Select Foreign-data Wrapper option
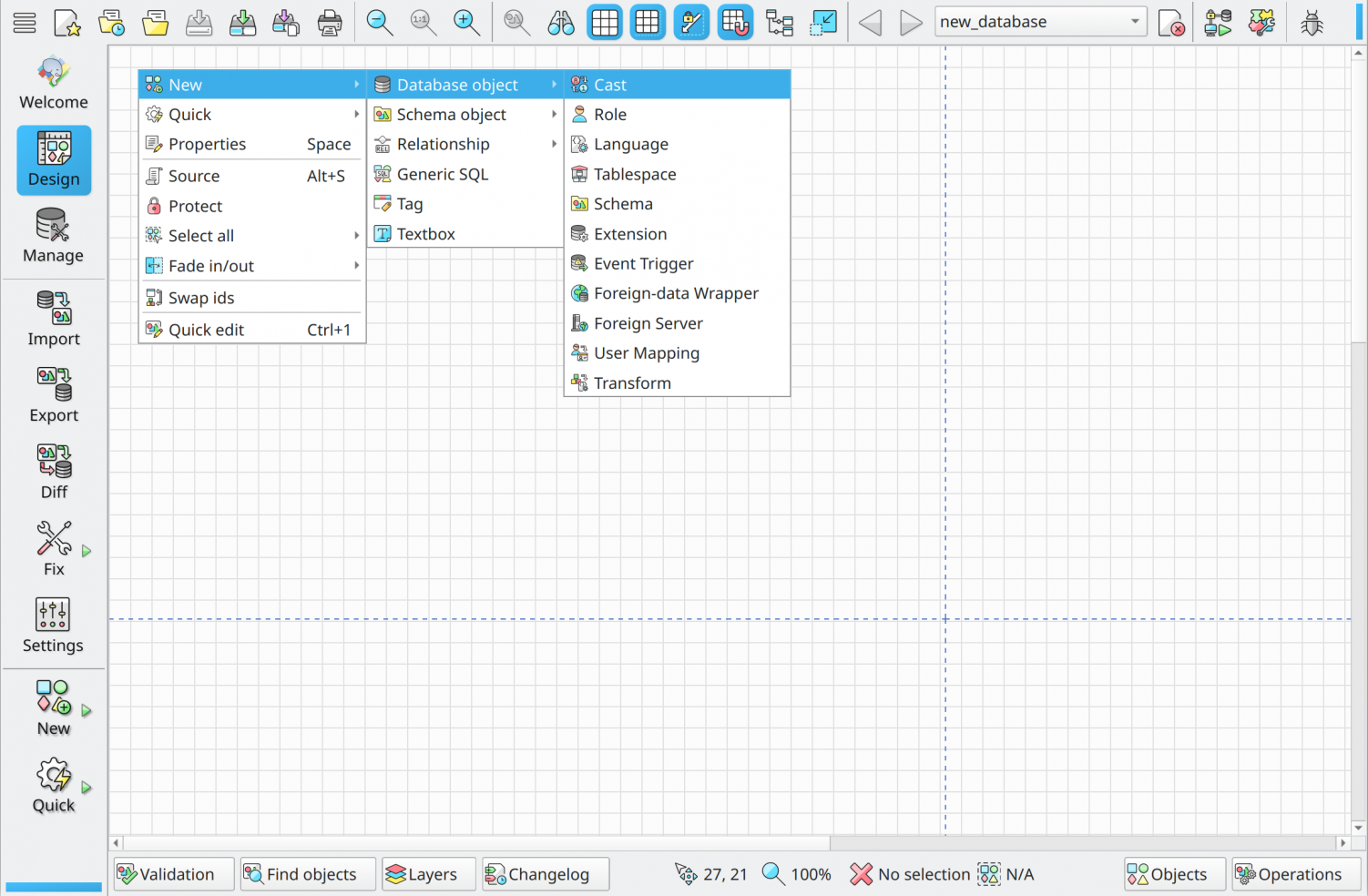 [678, 293]
